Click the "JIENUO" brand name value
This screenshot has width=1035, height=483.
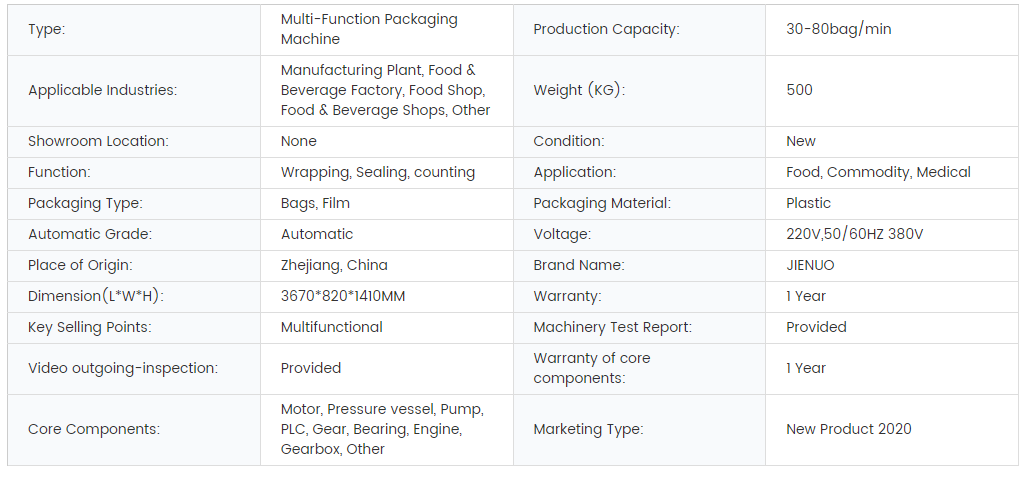click(810, 265)
